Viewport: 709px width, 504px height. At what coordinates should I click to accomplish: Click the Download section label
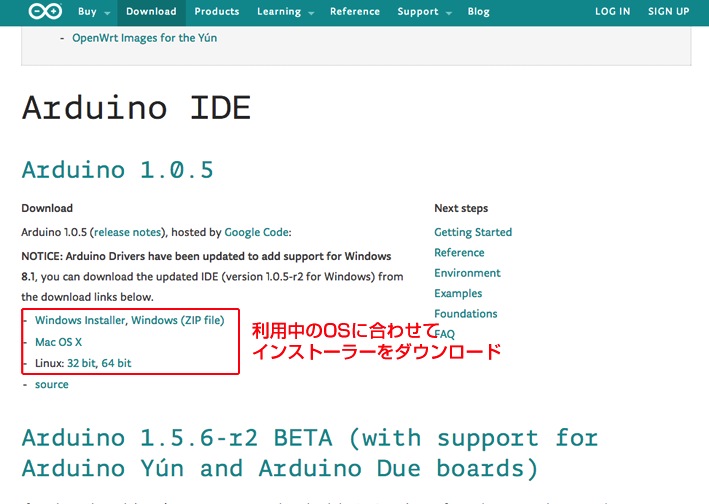[x=47, y=208]
